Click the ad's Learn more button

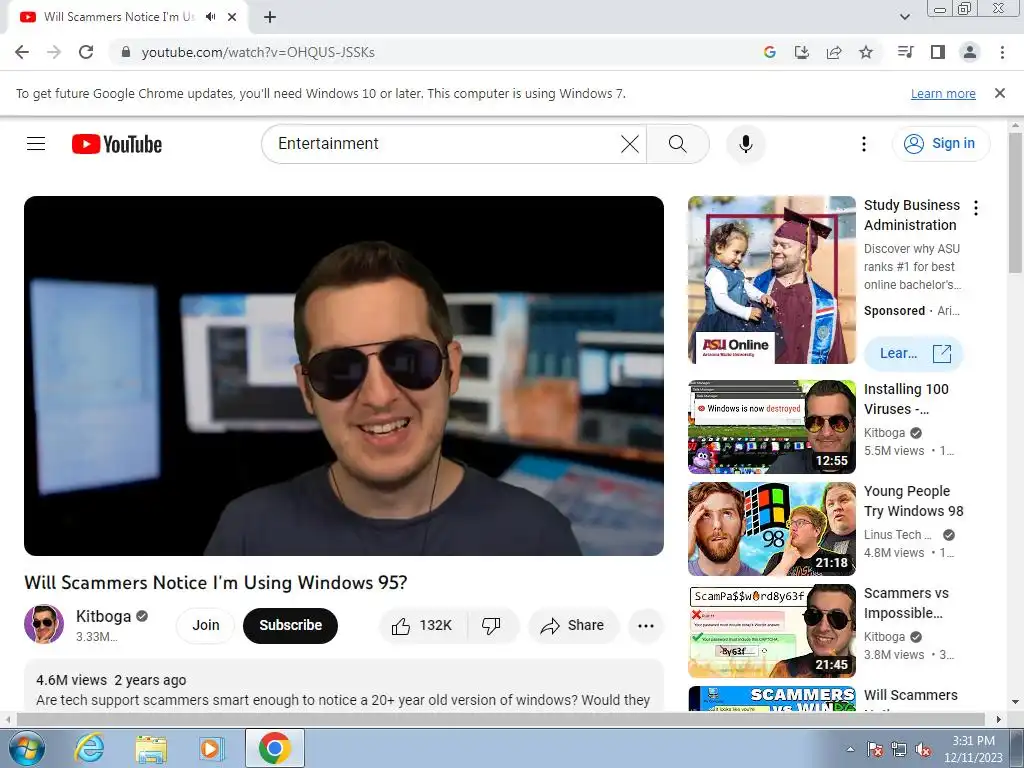[914, 353]
